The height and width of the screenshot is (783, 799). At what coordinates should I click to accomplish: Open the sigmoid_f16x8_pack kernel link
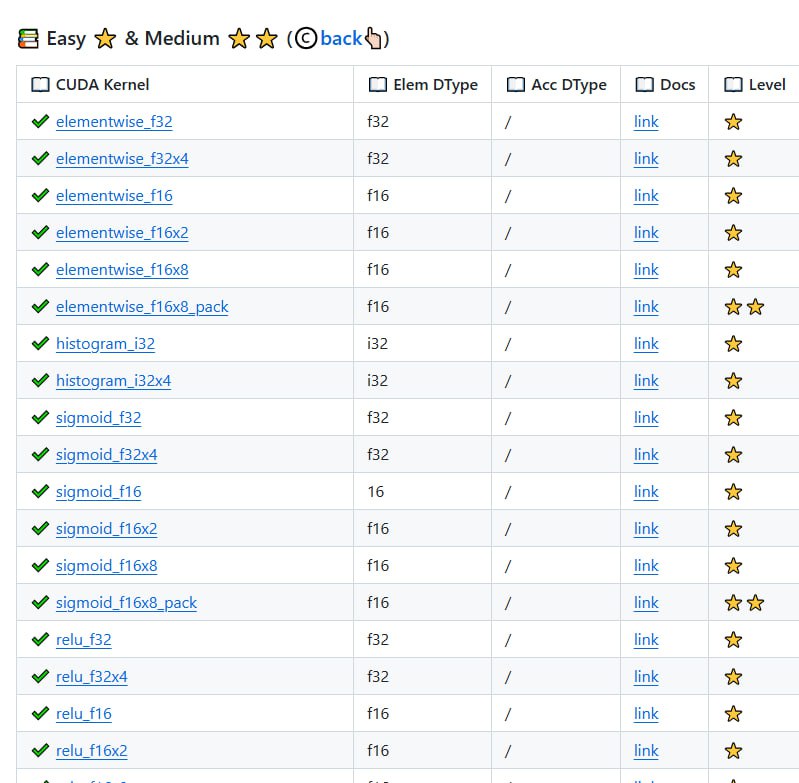(x=126, y=603)
